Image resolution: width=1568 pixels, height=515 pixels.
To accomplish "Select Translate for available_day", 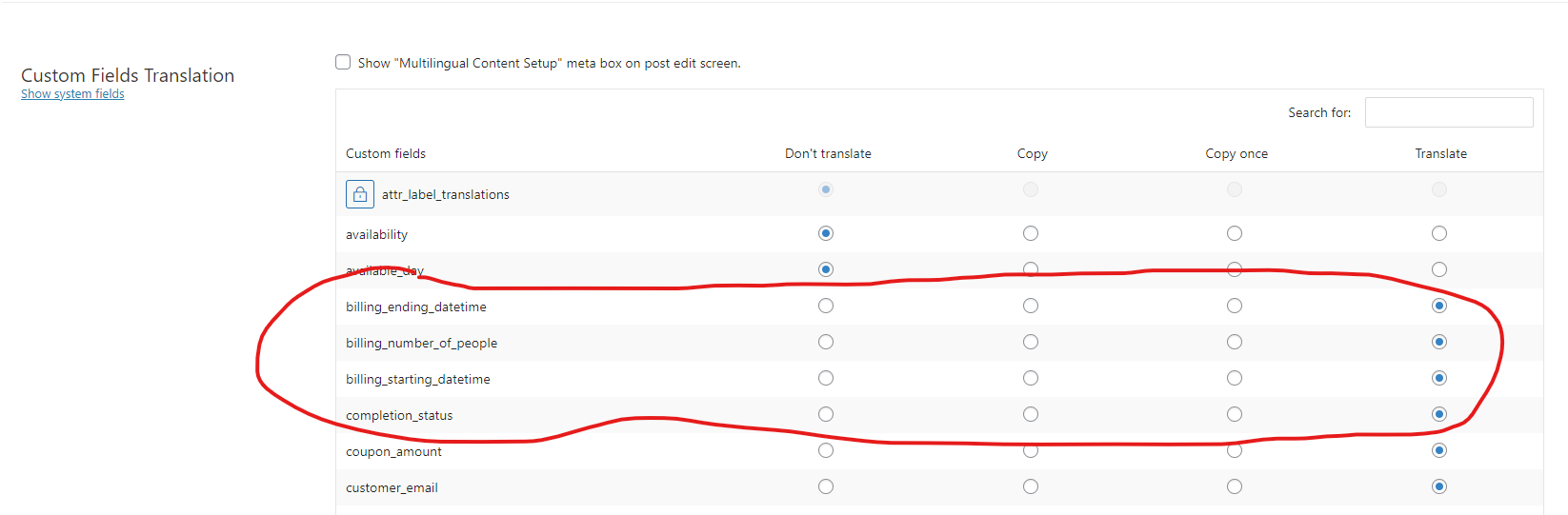I will point(1439,269).
